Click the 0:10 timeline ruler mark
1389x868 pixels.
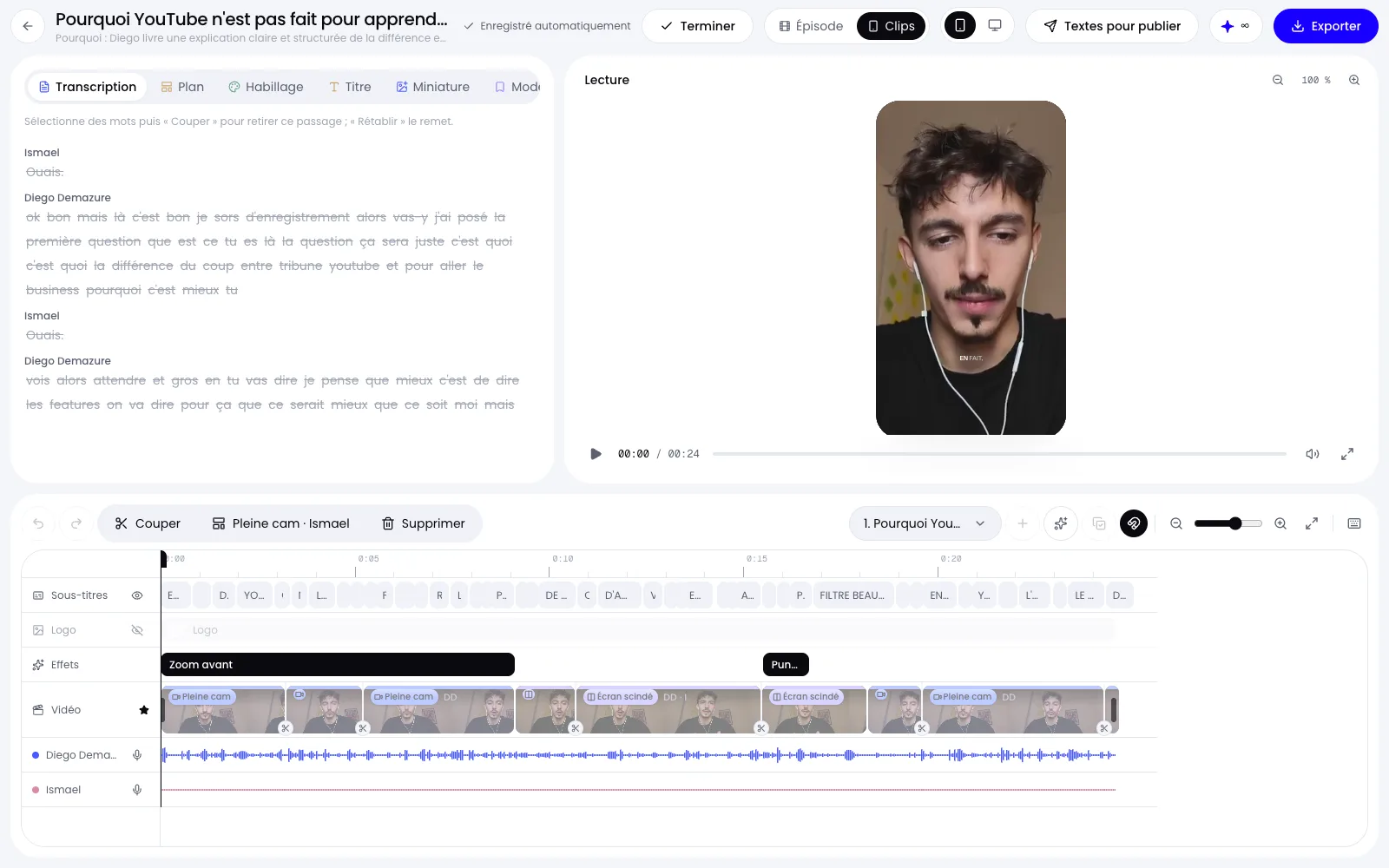point(563,560)
